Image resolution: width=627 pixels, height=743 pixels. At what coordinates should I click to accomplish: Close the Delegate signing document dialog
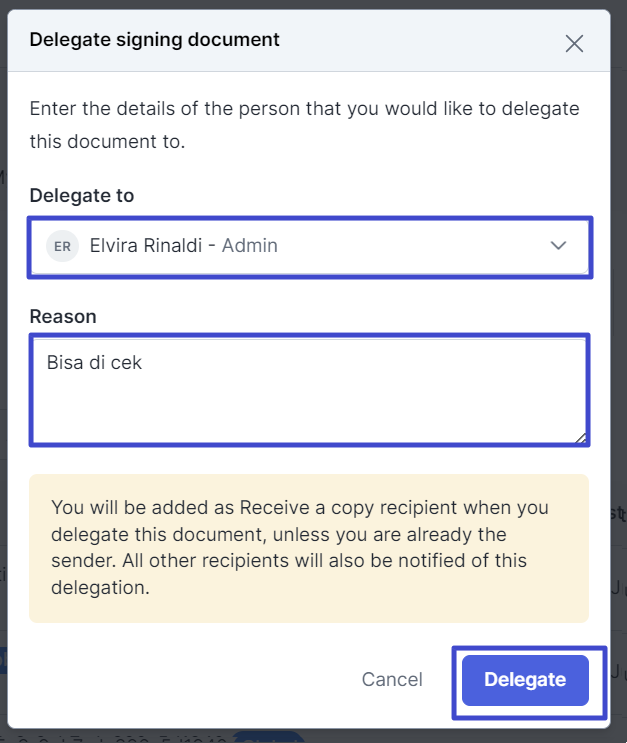coord(574,44)
